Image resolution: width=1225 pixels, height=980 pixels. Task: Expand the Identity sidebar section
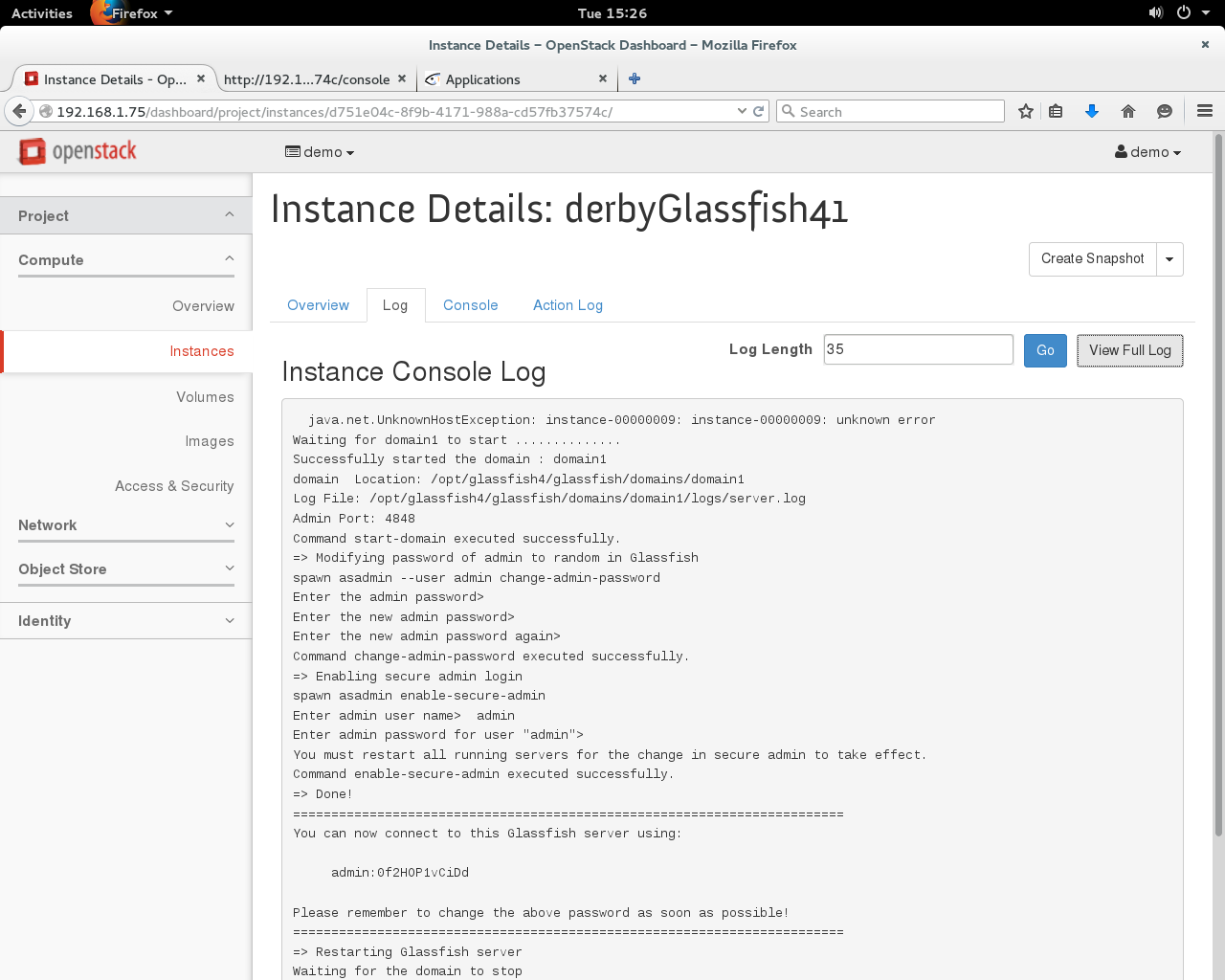[125, 620]
